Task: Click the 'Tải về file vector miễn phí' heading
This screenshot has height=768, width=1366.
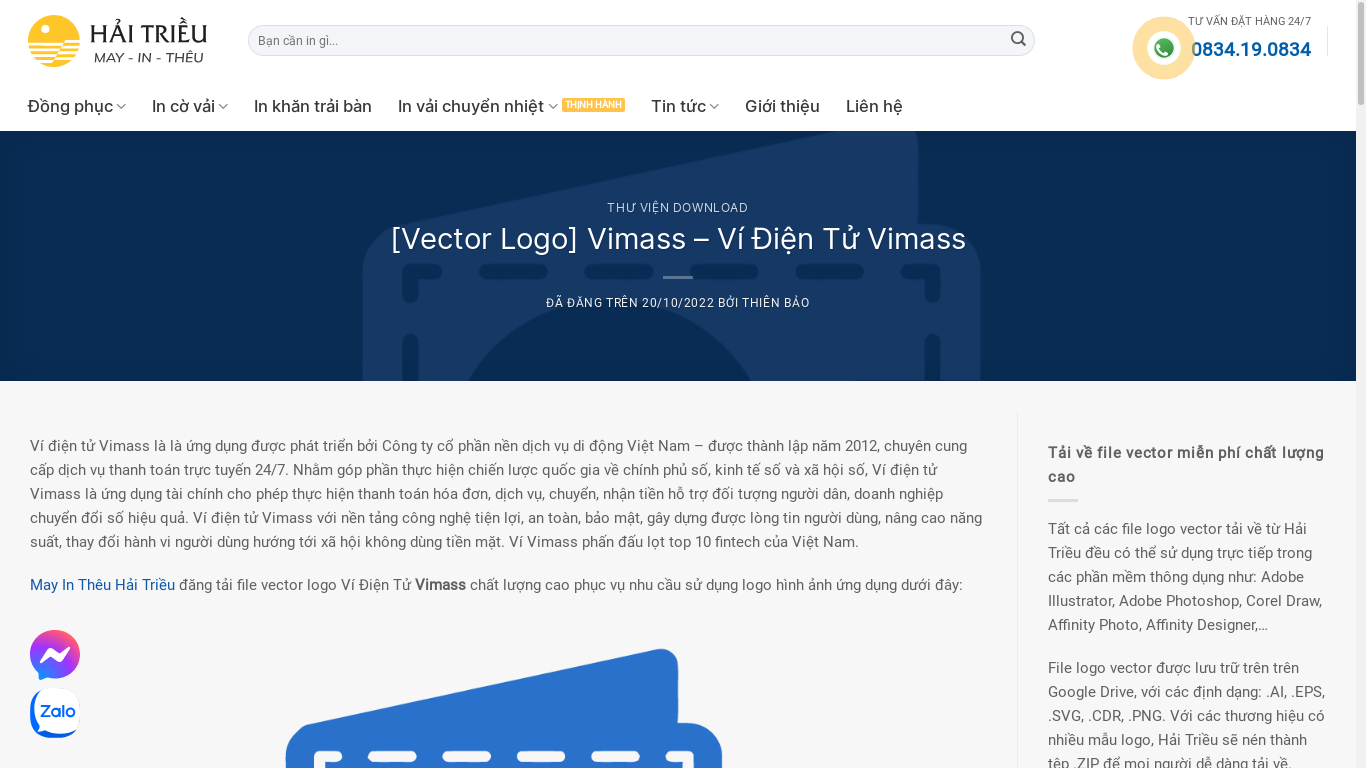Action: [x=1186, y=465]
